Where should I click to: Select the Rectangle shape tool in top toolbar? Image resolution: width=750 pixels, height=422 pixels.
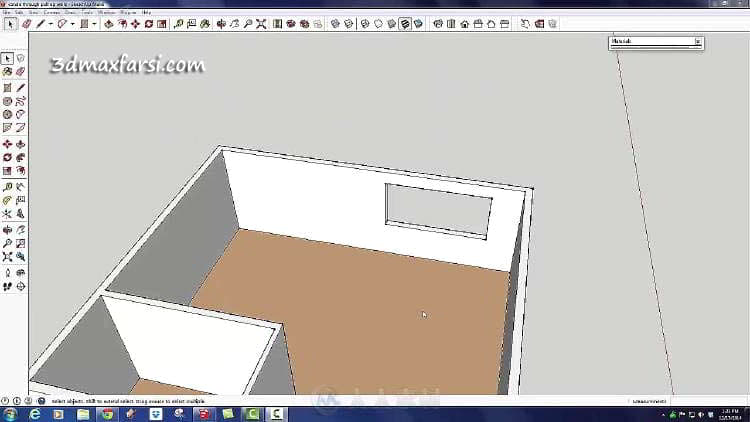pos(84,23)
